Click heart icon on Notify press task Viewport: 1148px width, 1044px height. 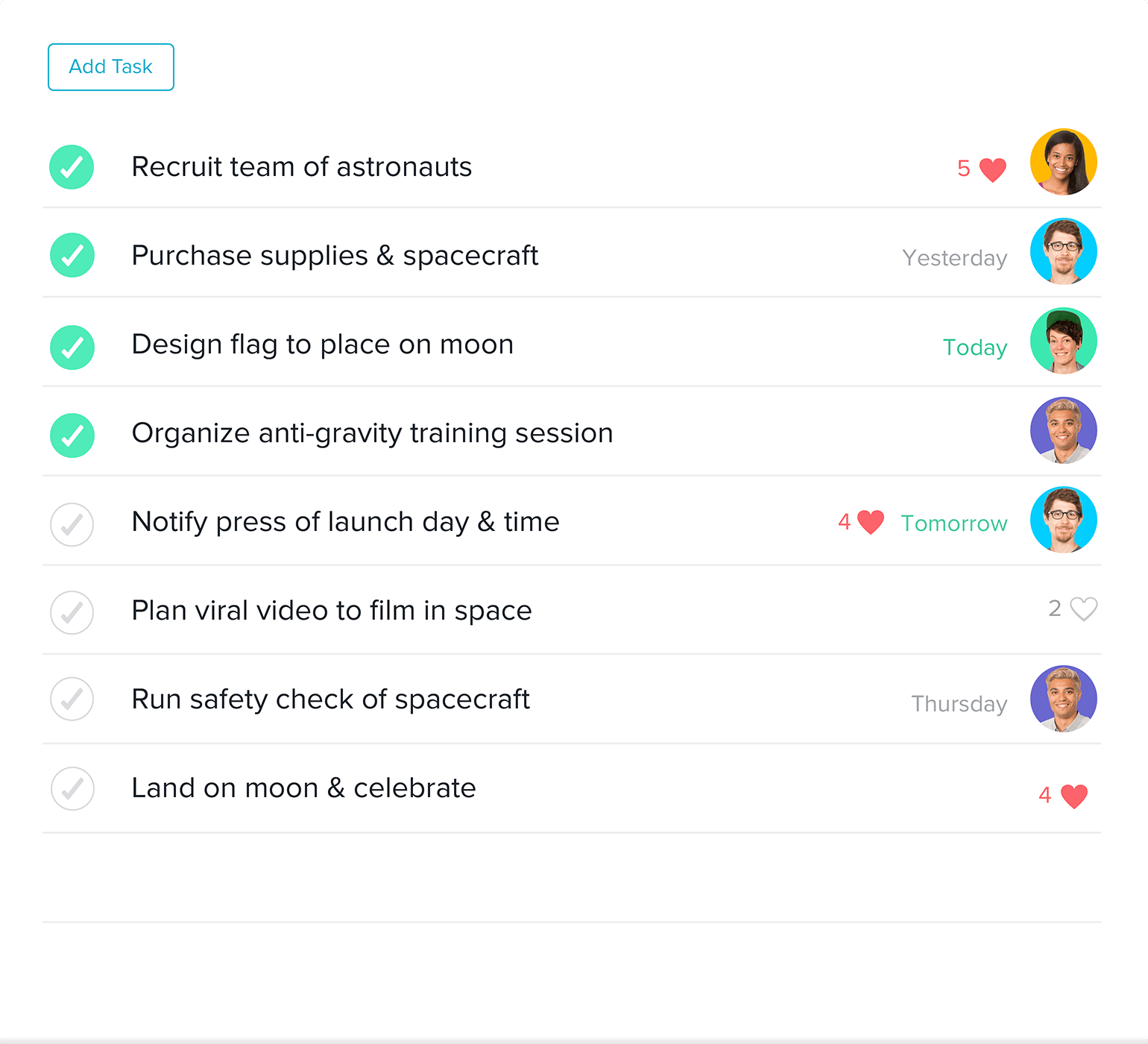870,522
